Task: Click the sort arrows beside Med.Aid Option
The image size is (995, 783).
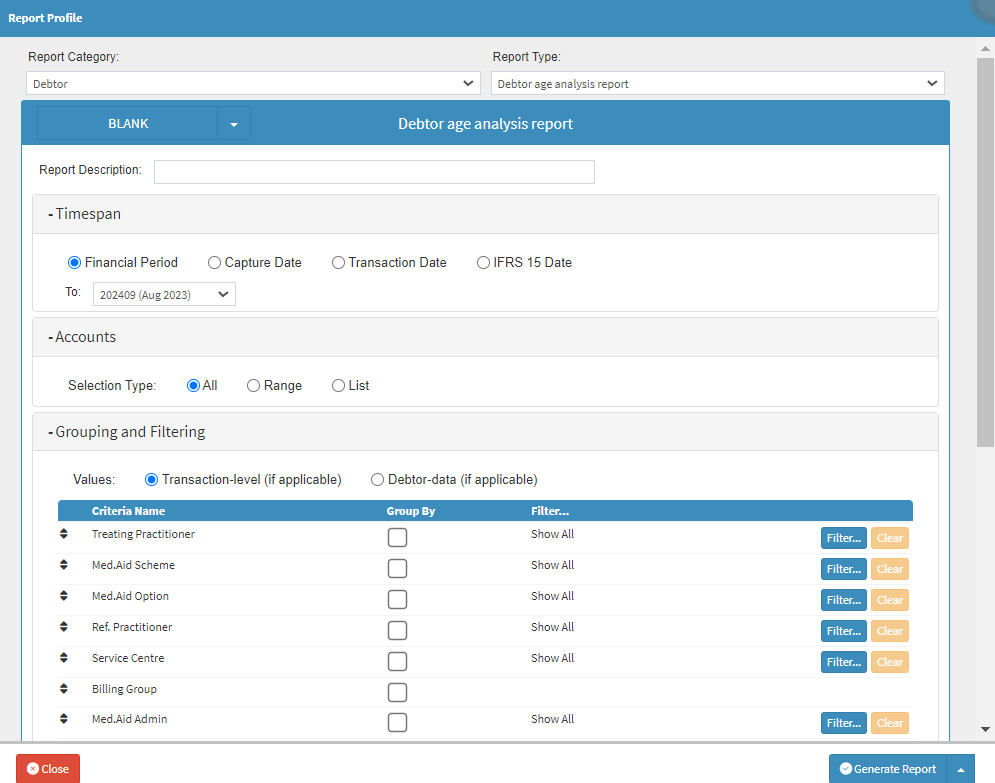Action: coord(64,597)
